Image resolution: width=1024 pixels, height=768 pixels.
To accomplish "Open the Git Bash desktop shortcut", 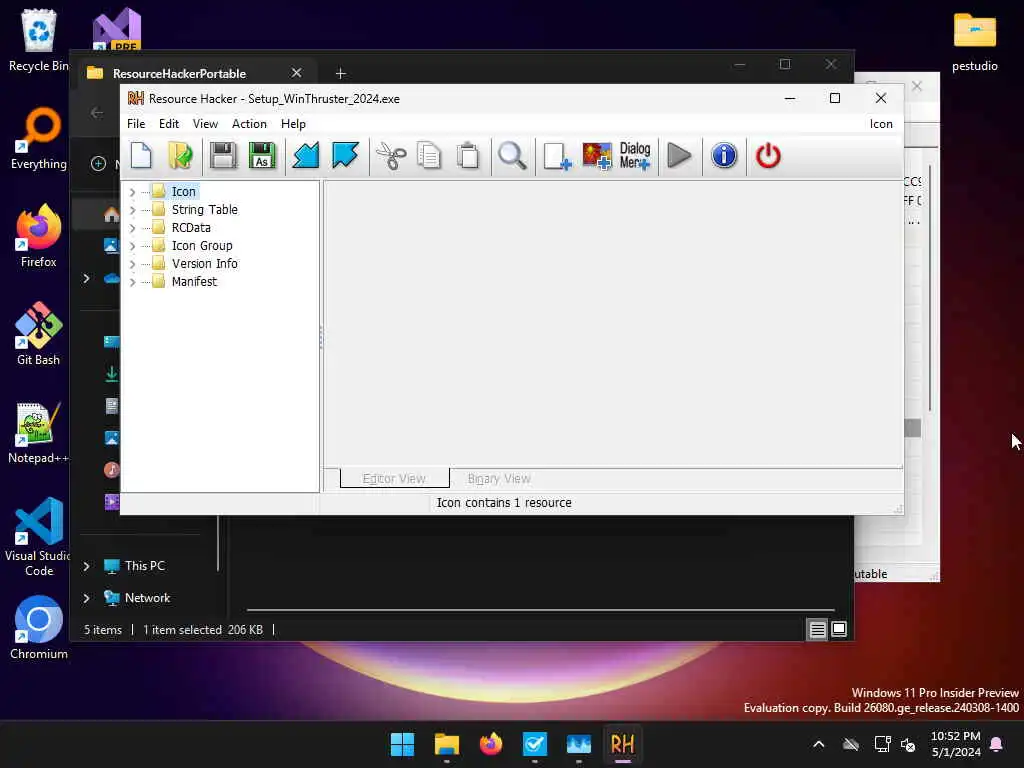I will coord(39,334).
